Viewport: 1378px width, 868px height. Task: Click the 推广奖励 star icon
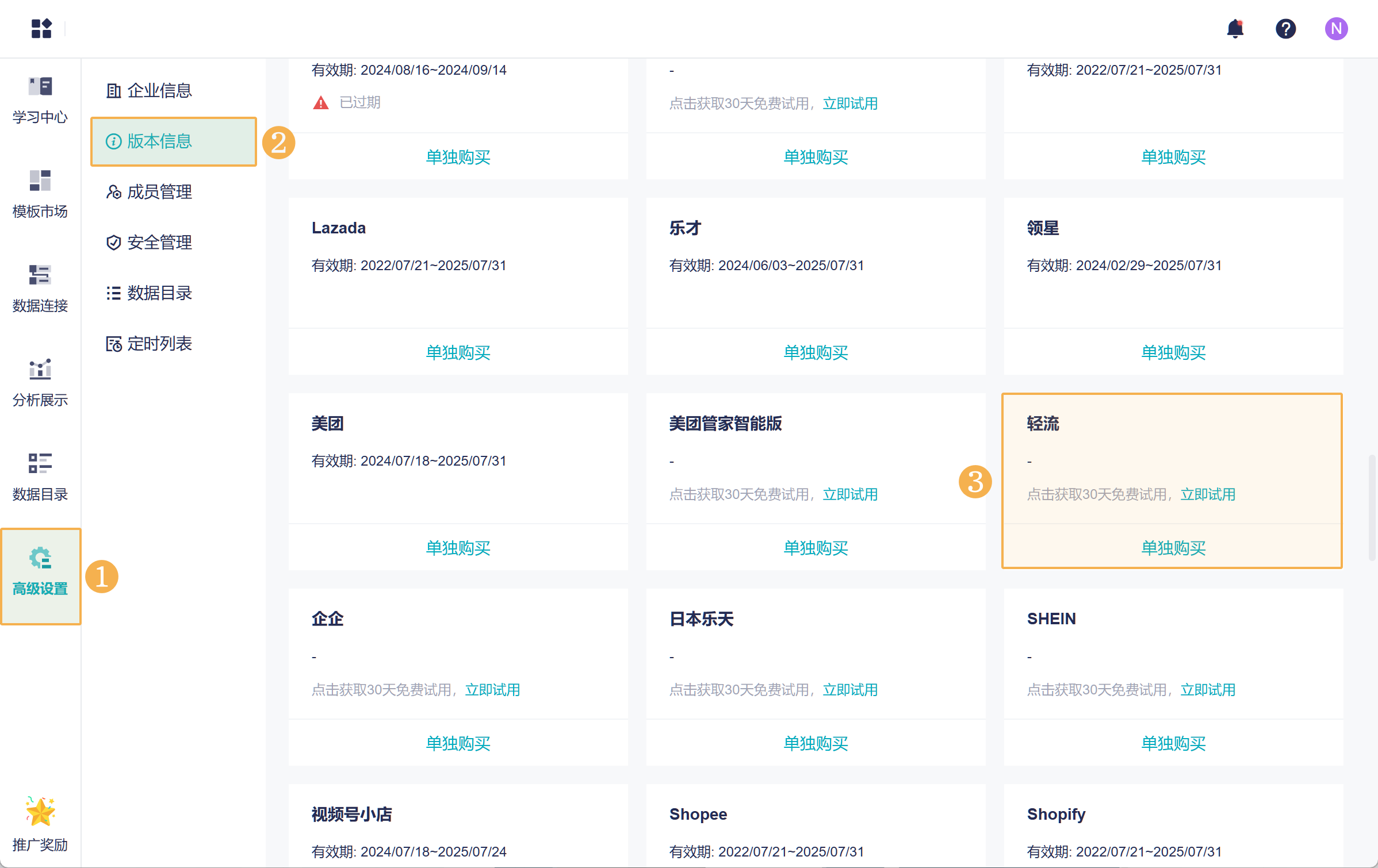(40, 812)
